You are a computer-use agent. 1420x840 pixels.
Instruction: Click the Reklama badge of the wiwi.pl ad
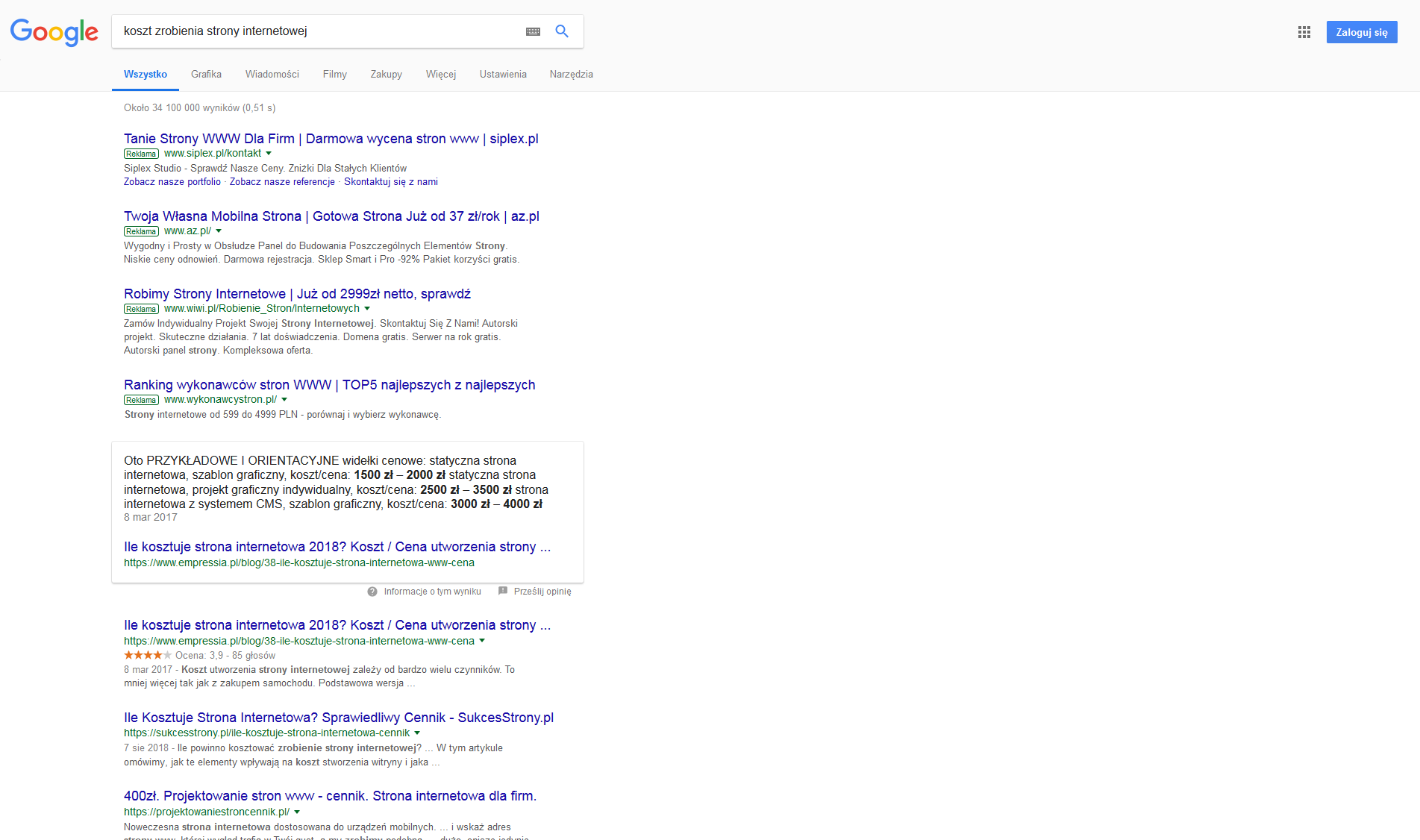click(x=142, y=309)
